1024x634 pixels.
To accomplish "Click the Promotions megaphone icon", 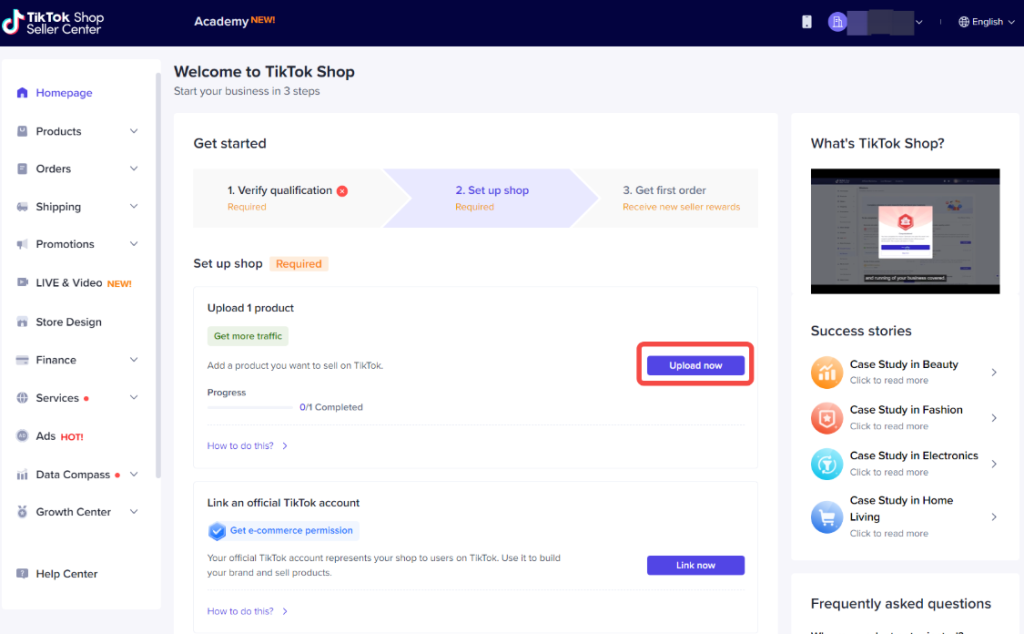I will pyautogui.click(x=22, y=244).
